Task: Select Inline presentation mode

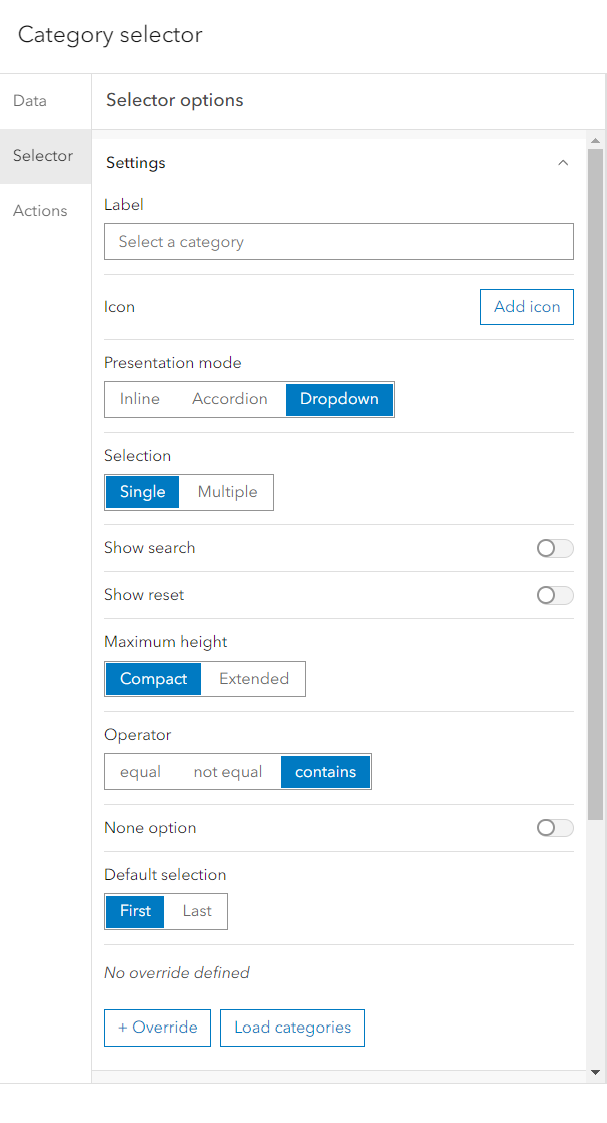Action: click(140, 398)
